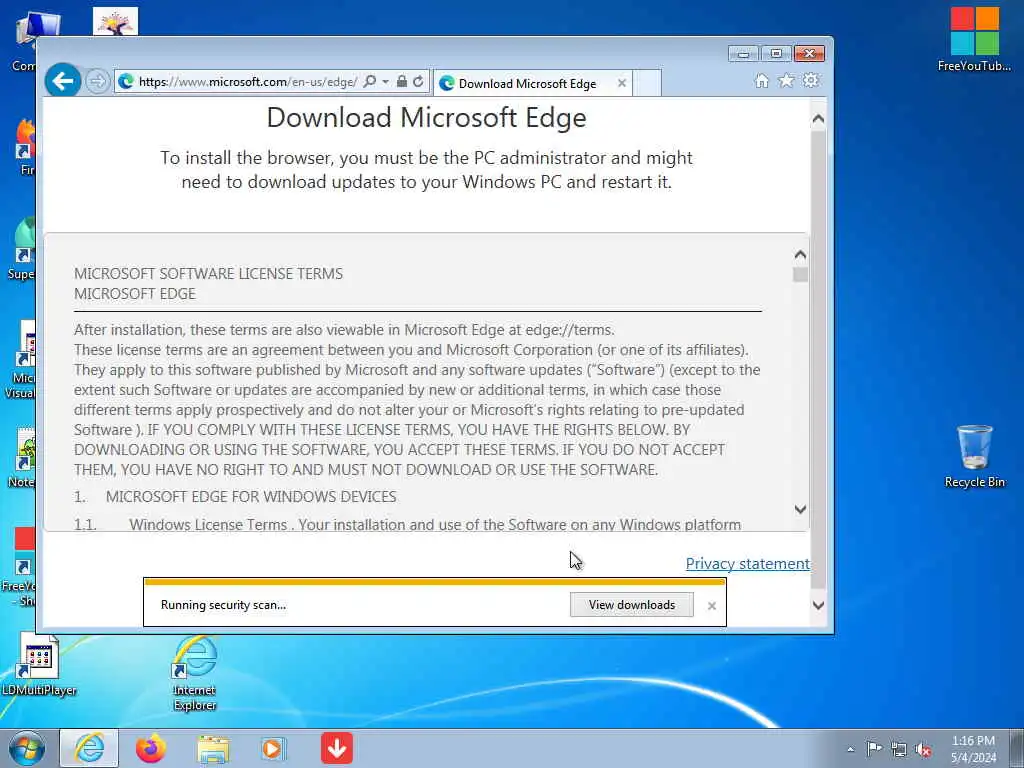Viewport: 1024px width, 768px height.
Task: Select the Recycle Bin desktop icon
Action: click(974, 456)
